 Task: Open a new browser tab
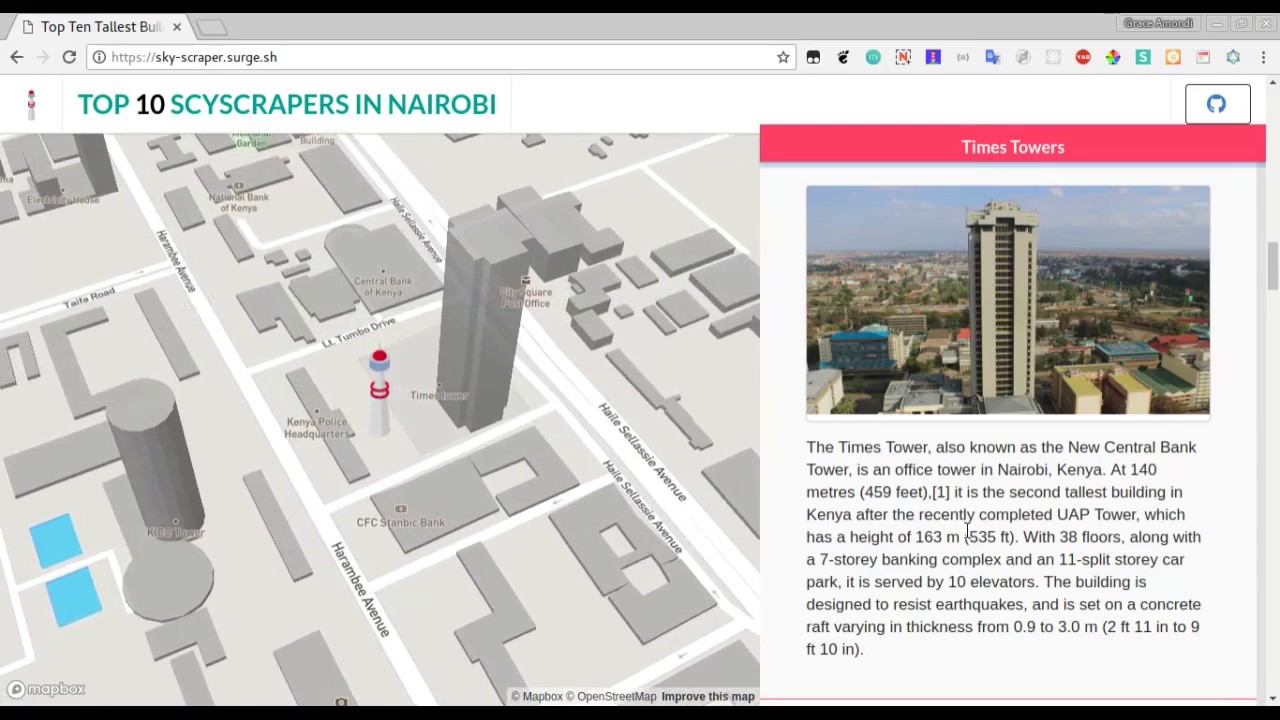point(210,27)
